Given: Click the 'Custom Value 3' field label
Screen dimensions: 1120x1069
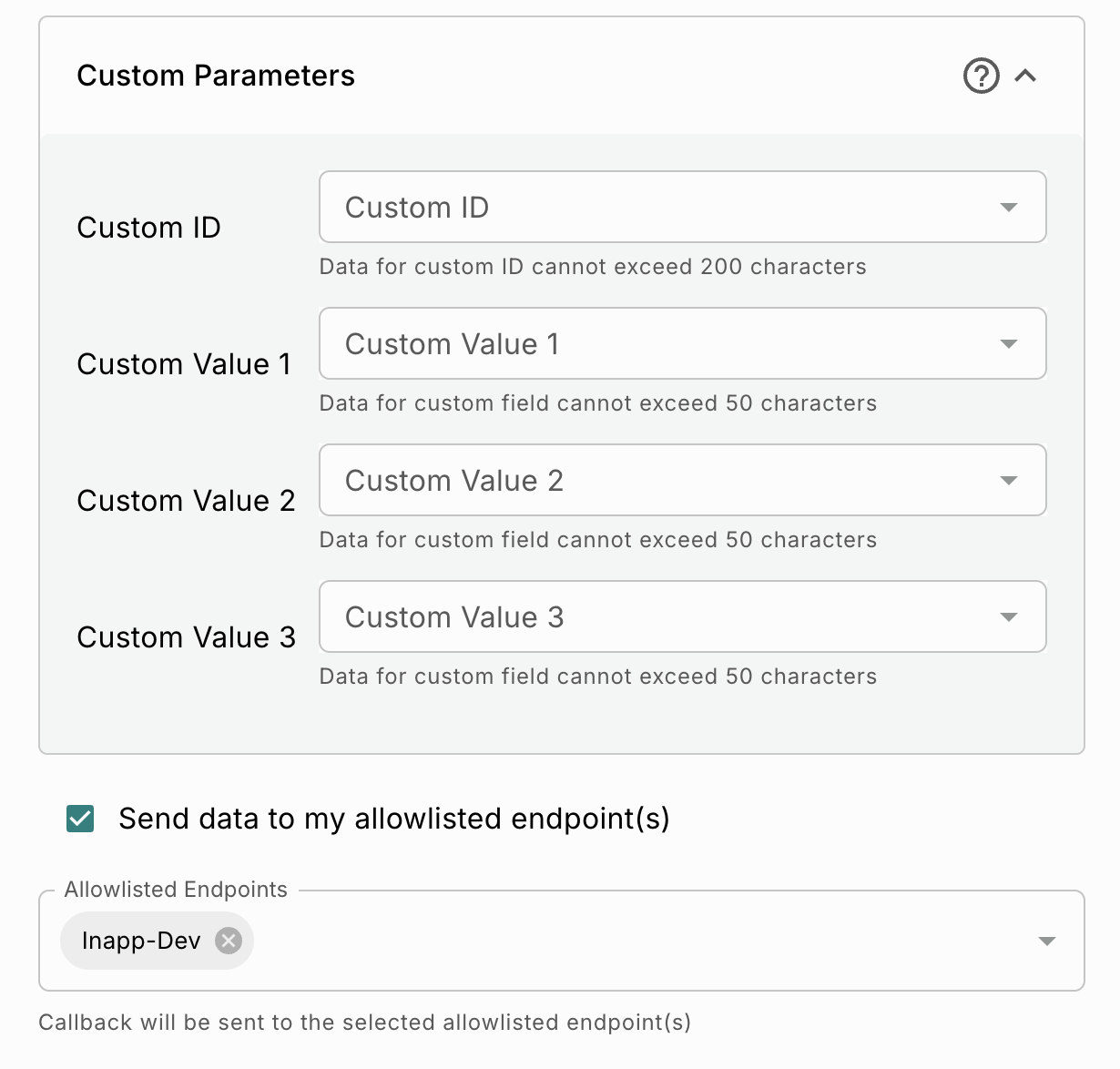Looking at the screenshot, I should click(x=186, y=637).
